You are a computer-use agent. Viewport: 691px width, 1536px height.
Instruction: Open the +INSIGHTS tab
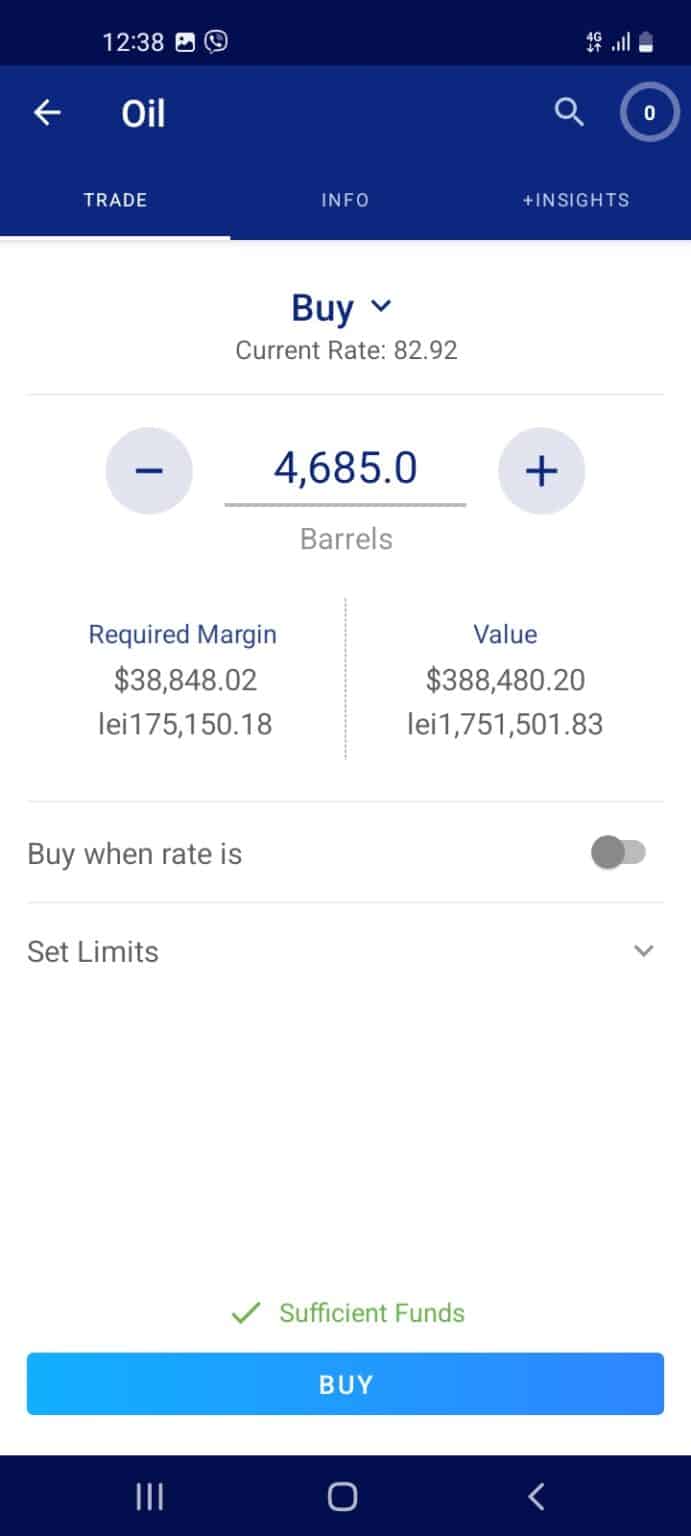coord(576,200)
